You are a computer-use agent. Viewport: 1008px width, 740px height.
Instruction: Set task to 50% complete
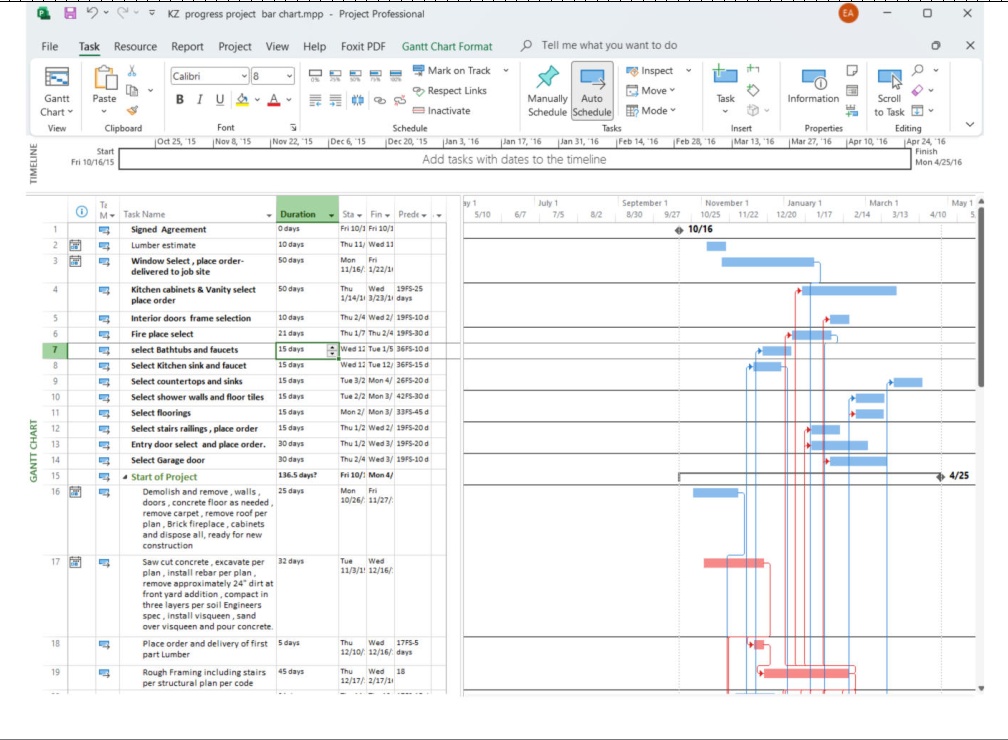point(356,75)
